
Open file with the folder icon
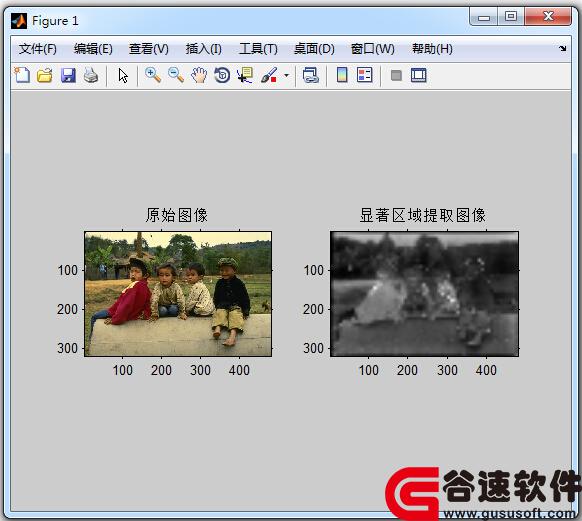[x=45, y=75]
